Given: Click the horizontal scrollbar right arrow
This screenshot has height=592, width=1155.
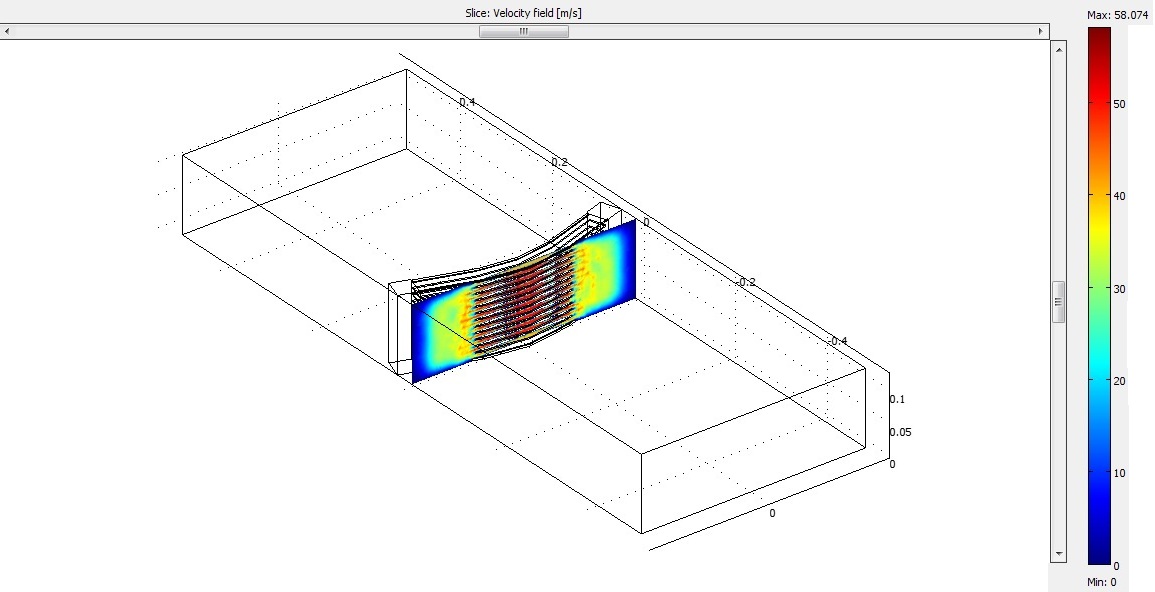Looking at the screenshot, I should click(1041, 32).
